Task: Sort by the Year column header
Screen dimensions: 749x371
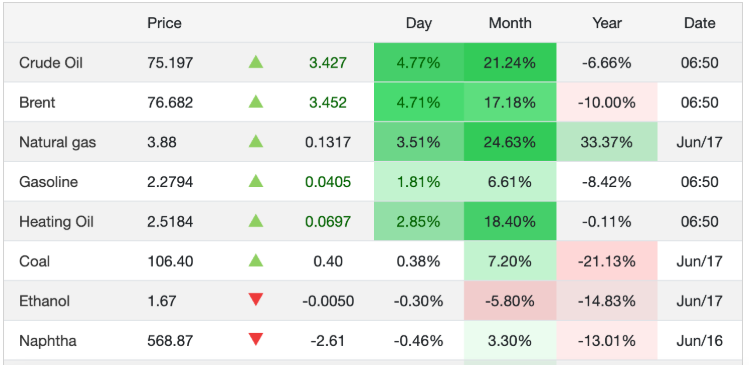Action: point(607,23)
